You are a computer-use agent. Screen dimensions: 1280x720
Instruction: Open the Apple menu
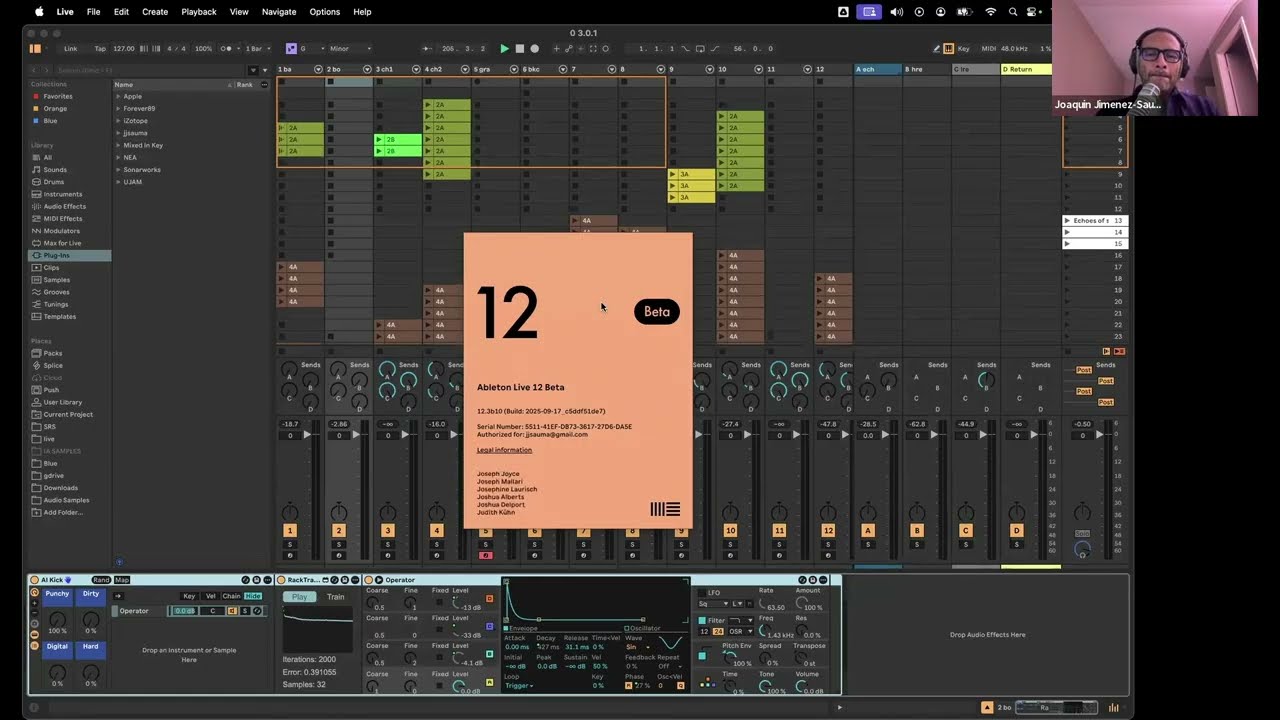tap(39, 12)
